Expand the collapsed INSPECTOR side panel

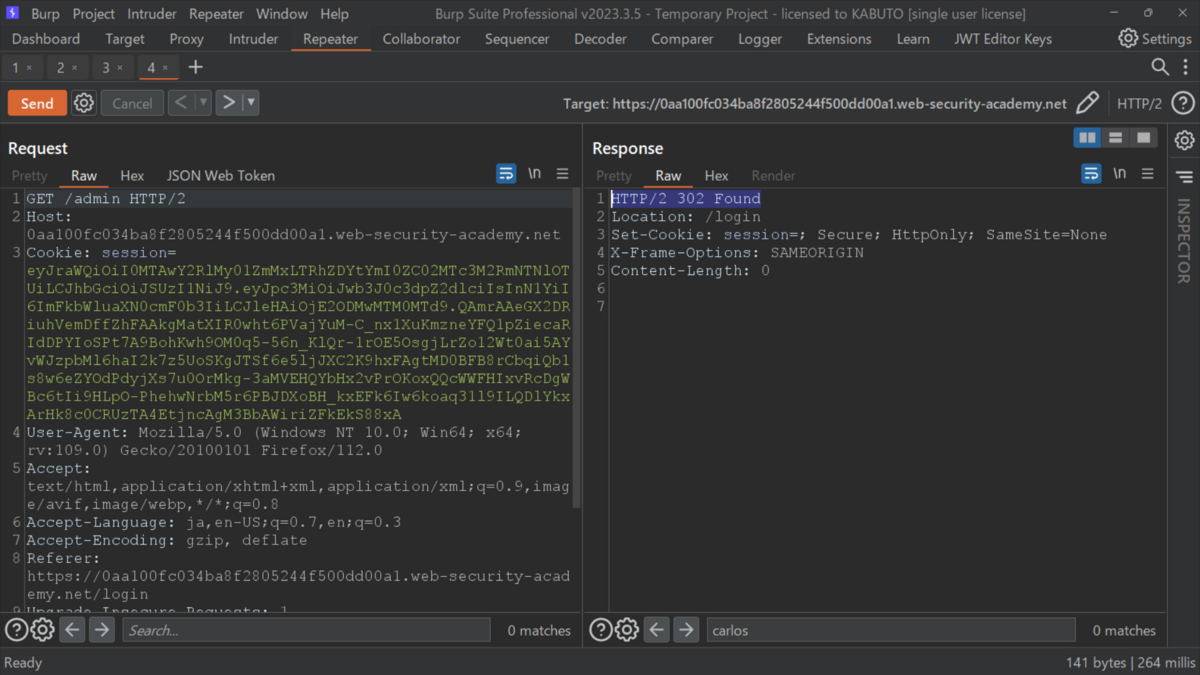[1184, 240]
